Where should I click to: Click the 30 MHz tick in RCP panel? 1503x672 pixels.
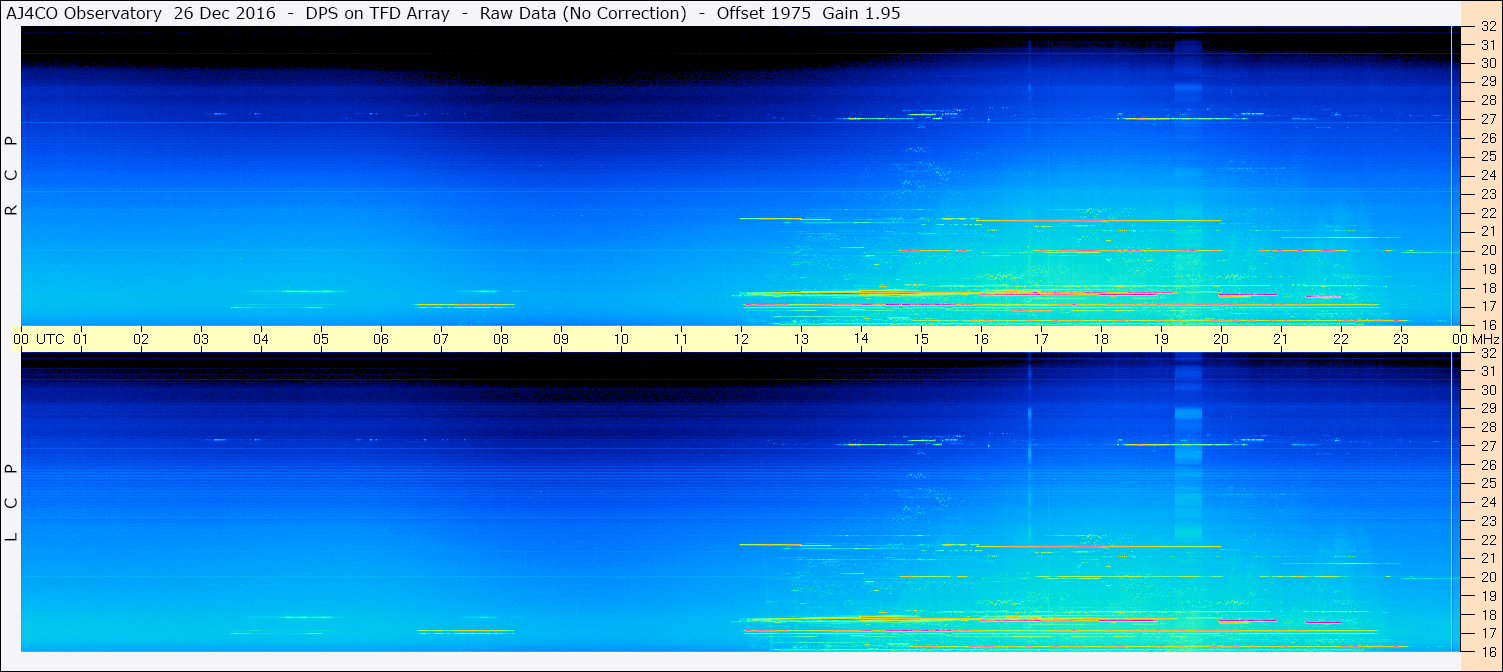[1487, 63]
